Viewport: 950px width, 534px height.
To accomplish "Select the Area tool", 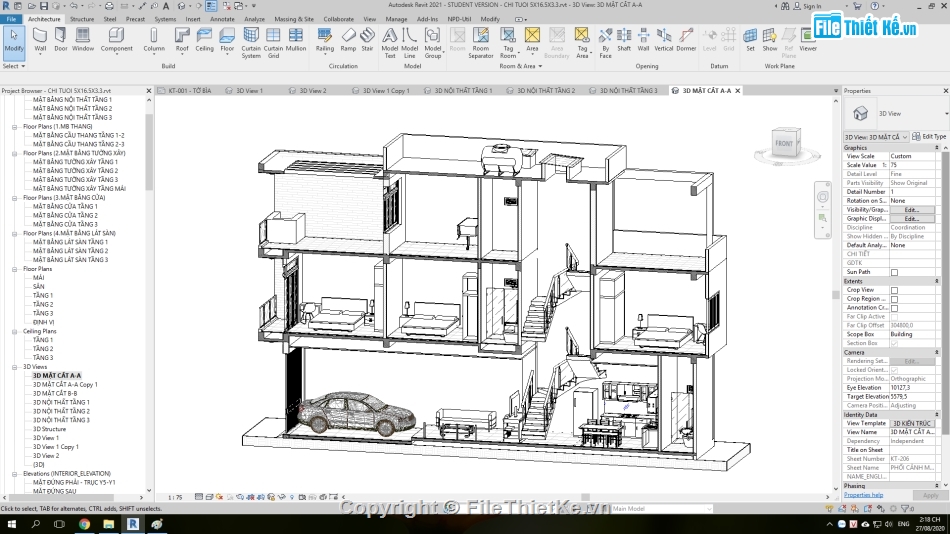I will click(532, 40).
